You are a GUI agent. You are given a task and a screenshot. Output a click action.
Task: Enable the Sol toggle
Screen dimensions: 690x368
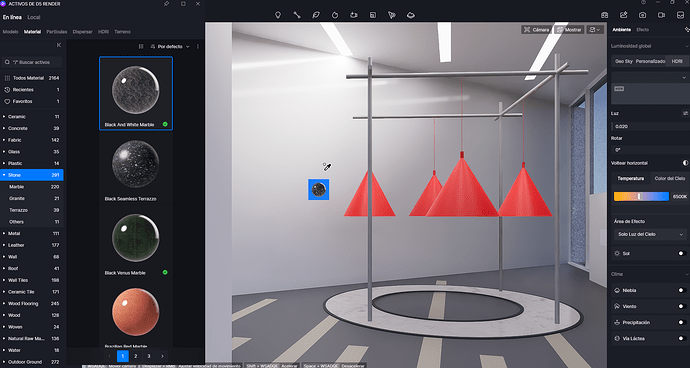click(x=682, y=254)
